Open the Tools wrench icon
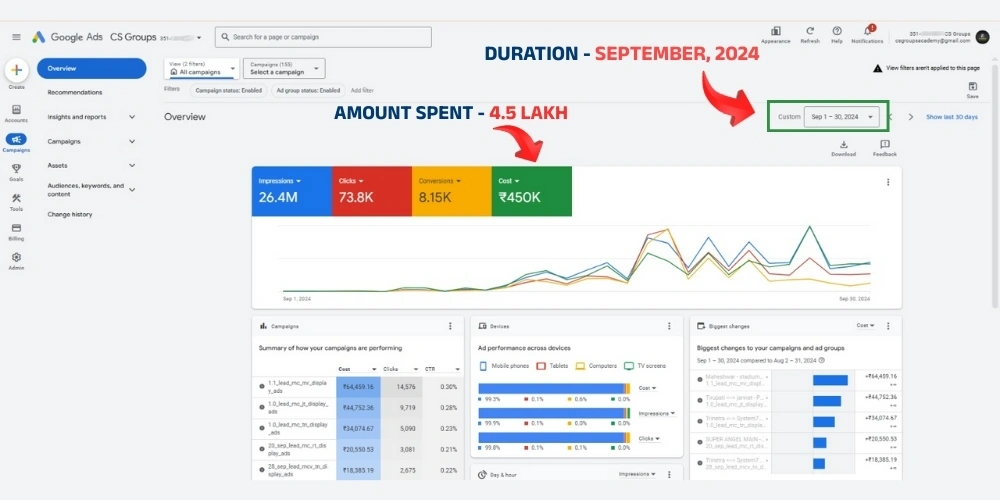The width and height of the screenshot is (1000, 500). [16, 197]
